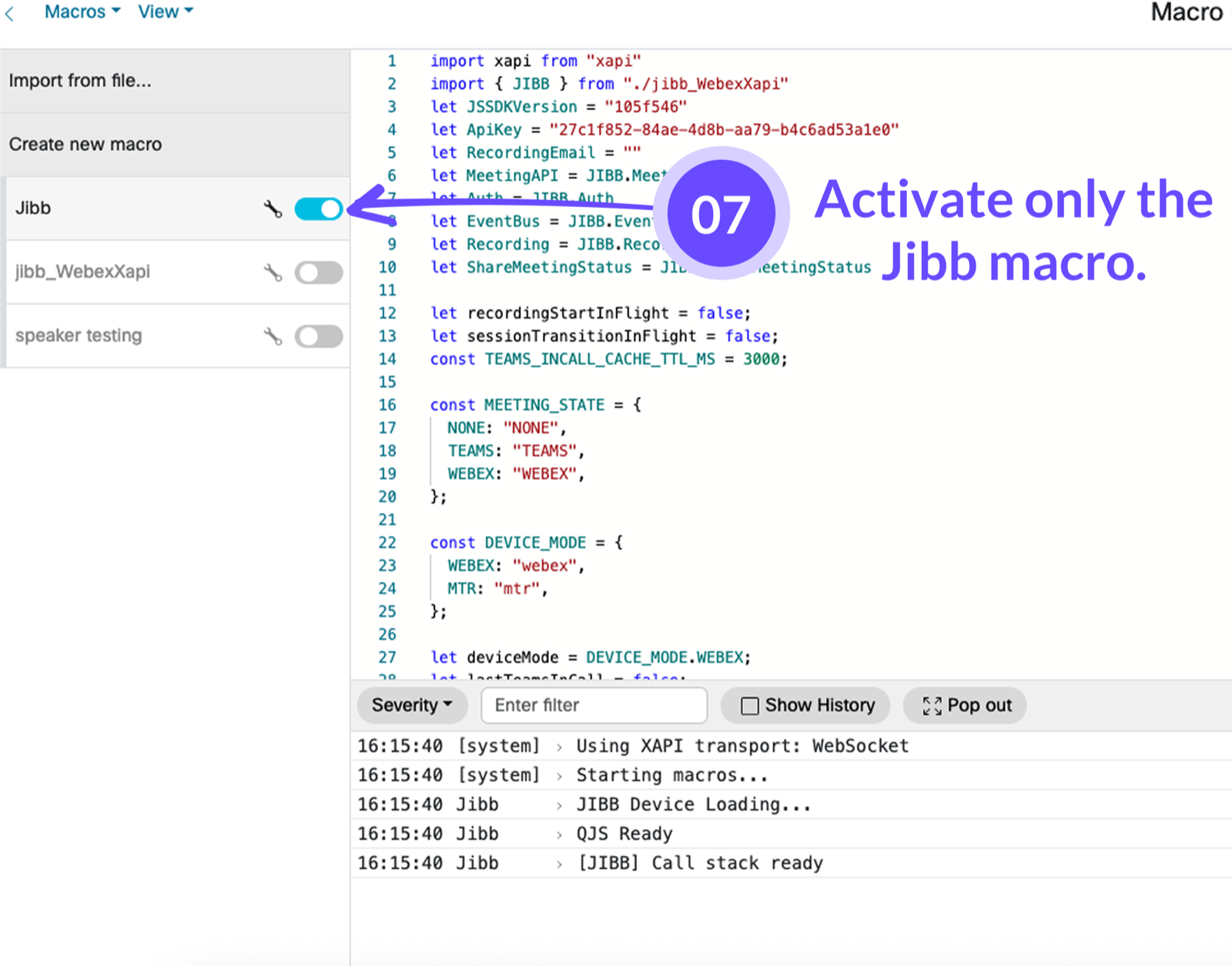Click the JSSDKVersion value "105f546"
This screenshot has width=1232, height=966.
tap(645, 106)
